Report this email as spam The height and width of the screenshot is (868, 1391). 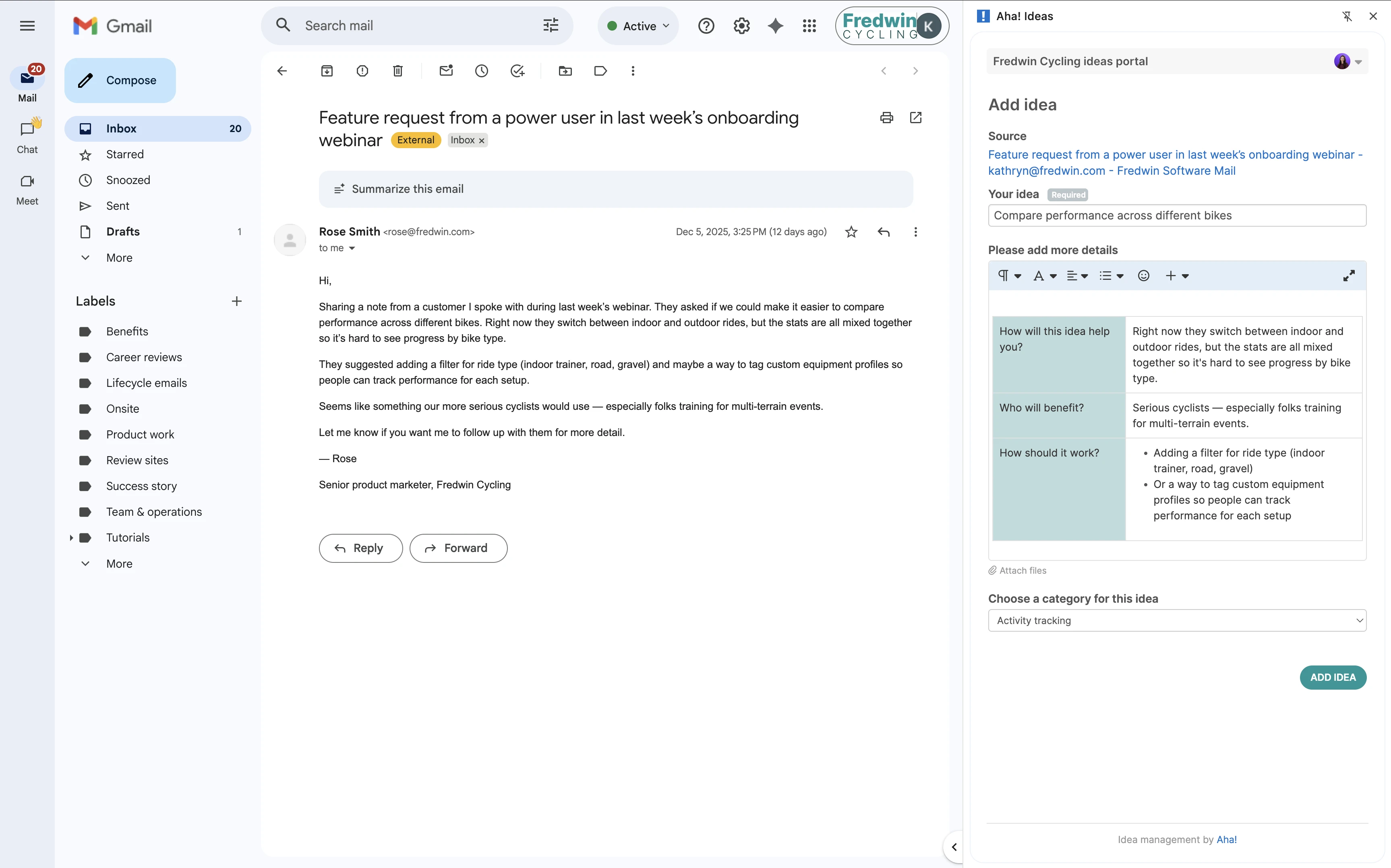click(x=362, y=71)
